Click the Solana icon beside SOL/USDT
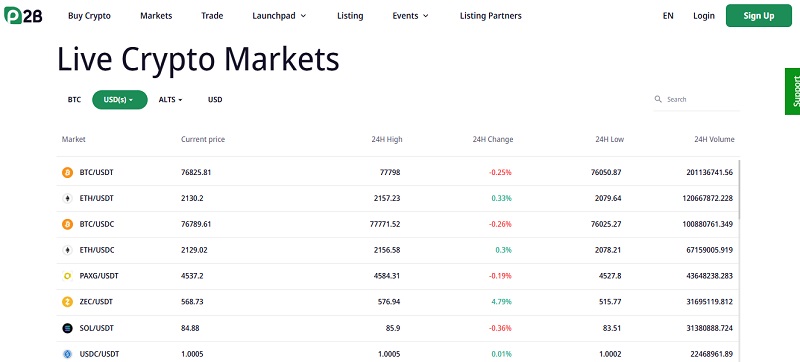Screen dimensions: 800x362 [67, 328]
